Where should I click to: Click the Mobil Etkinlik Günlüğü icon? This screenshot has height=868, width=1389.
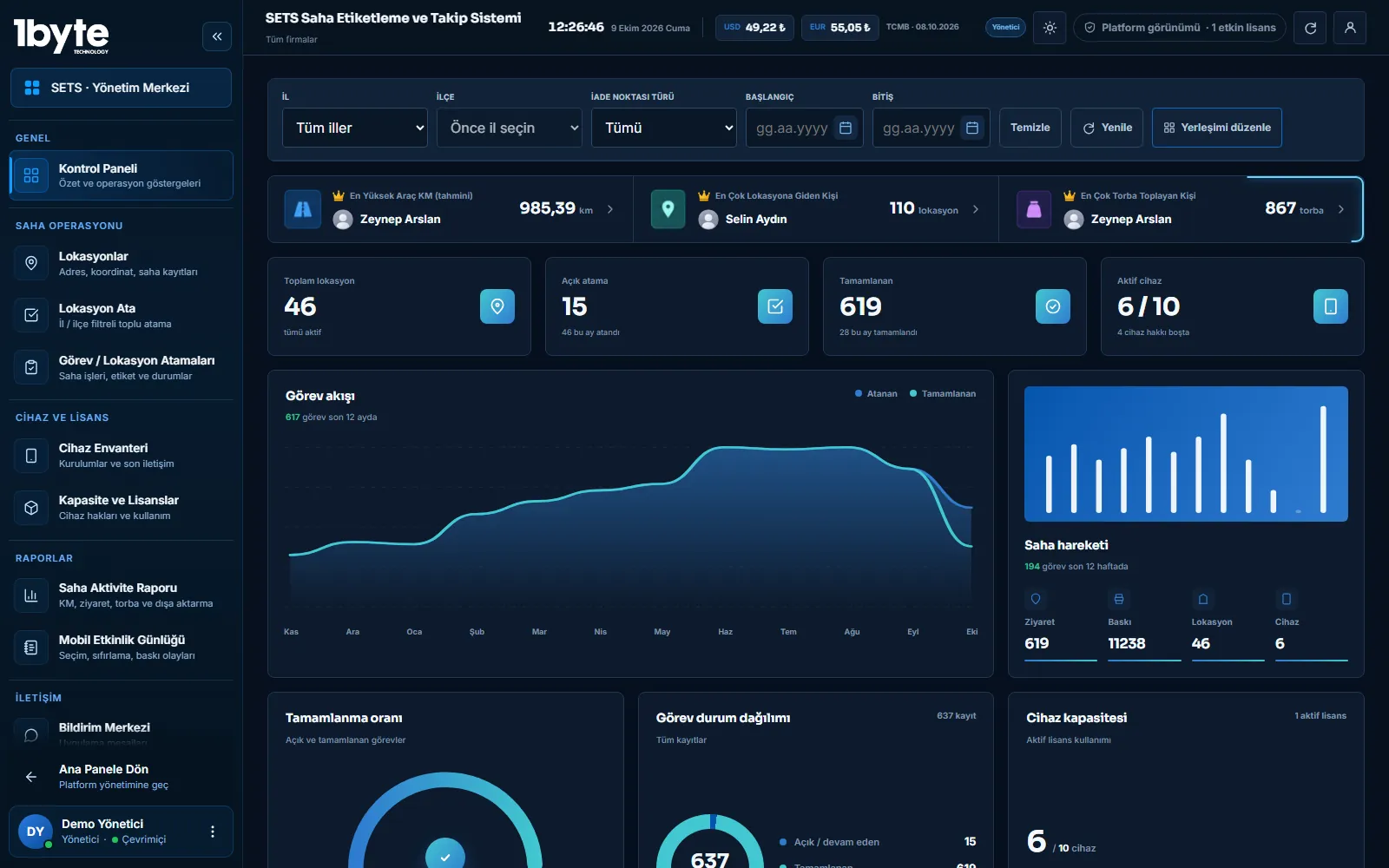pos(31,648)
